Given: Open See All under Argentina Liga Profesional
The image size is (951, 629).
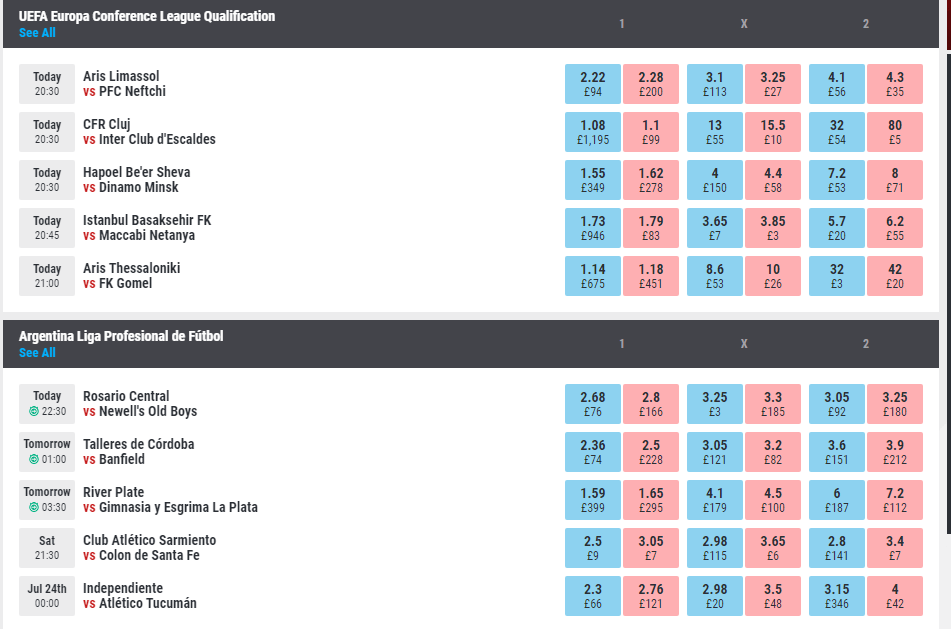Looking at the screenshot, I should tap(37, 353).
